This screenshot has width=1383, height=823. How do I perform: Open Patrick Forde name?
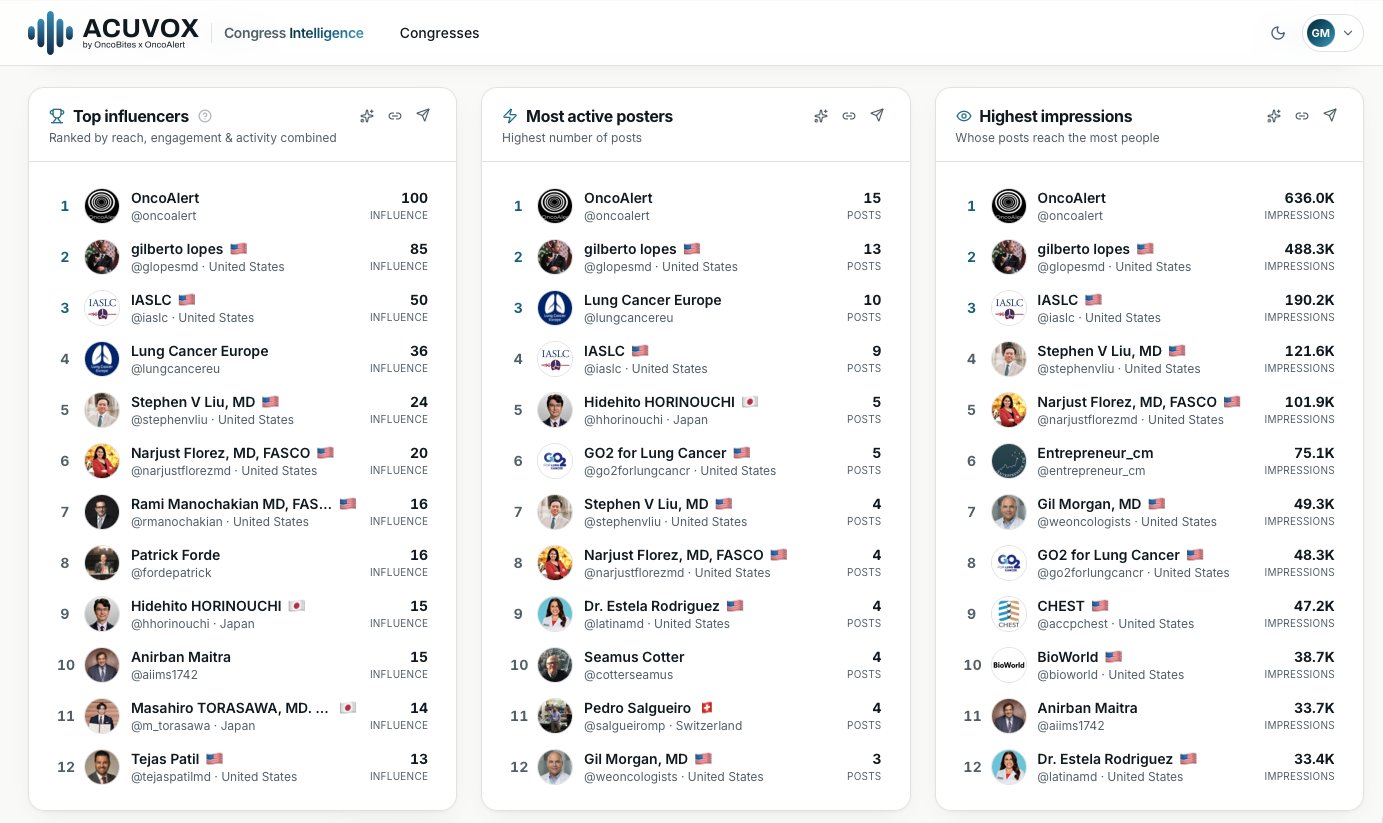[175, 555]
